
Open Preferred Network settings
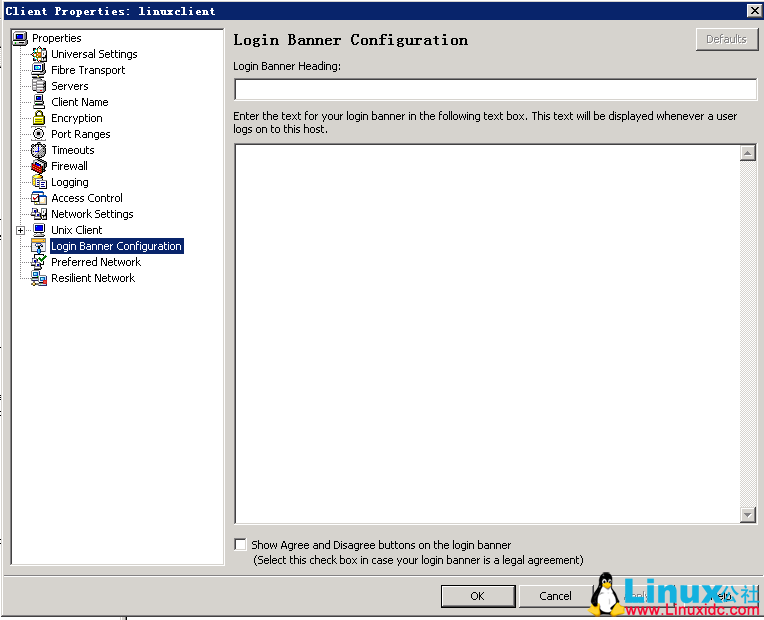point(96,262)
